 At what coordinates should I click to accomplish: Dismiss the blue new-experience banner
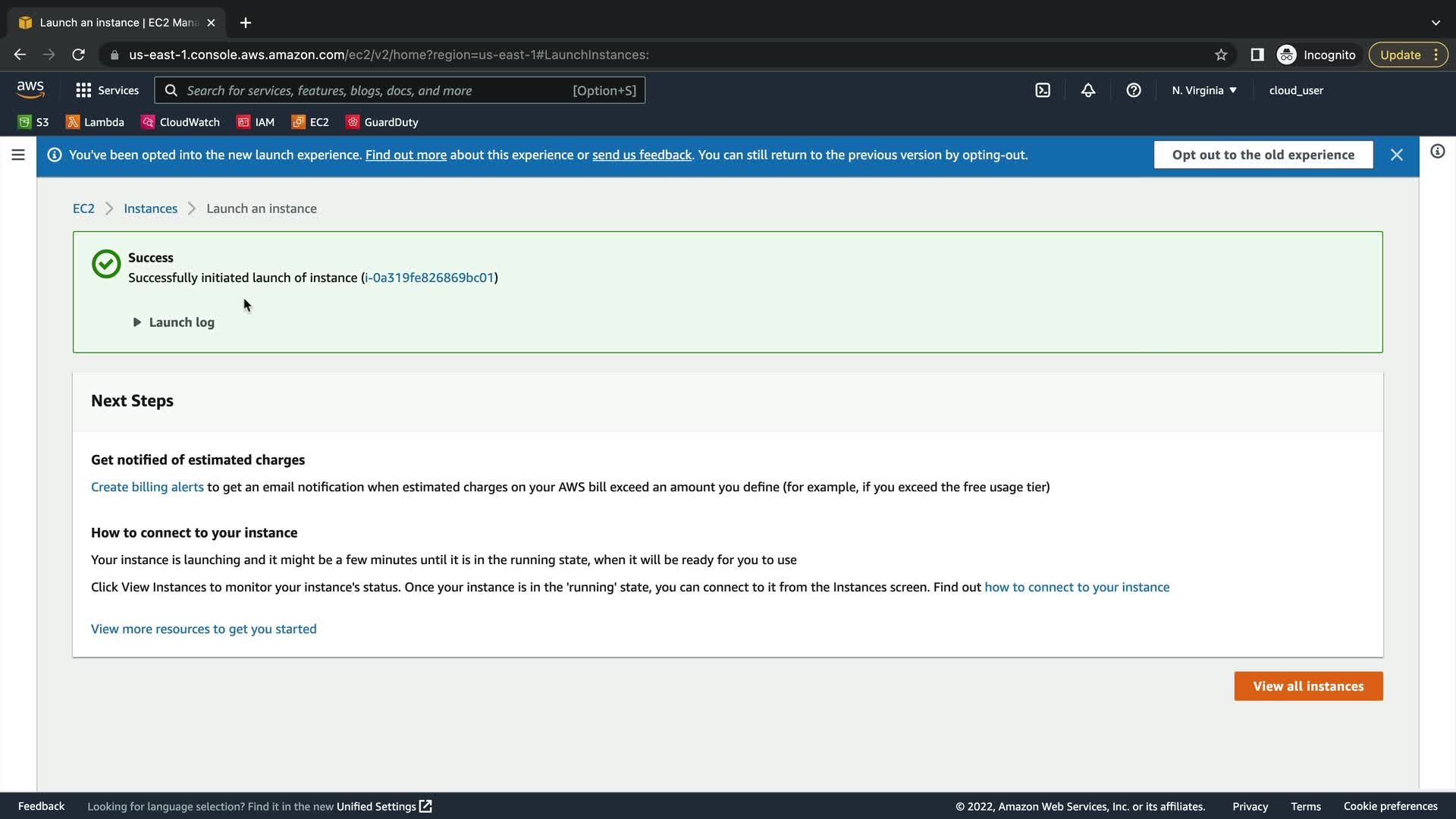click(1397, 155)
